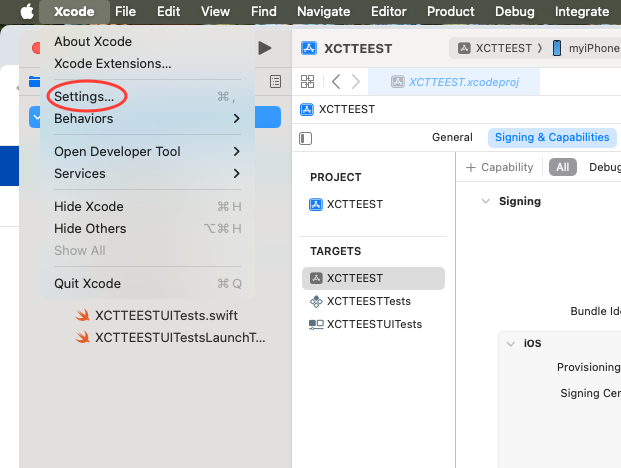Open the Edit menu

pyautogui.click(x=168, y=11)
